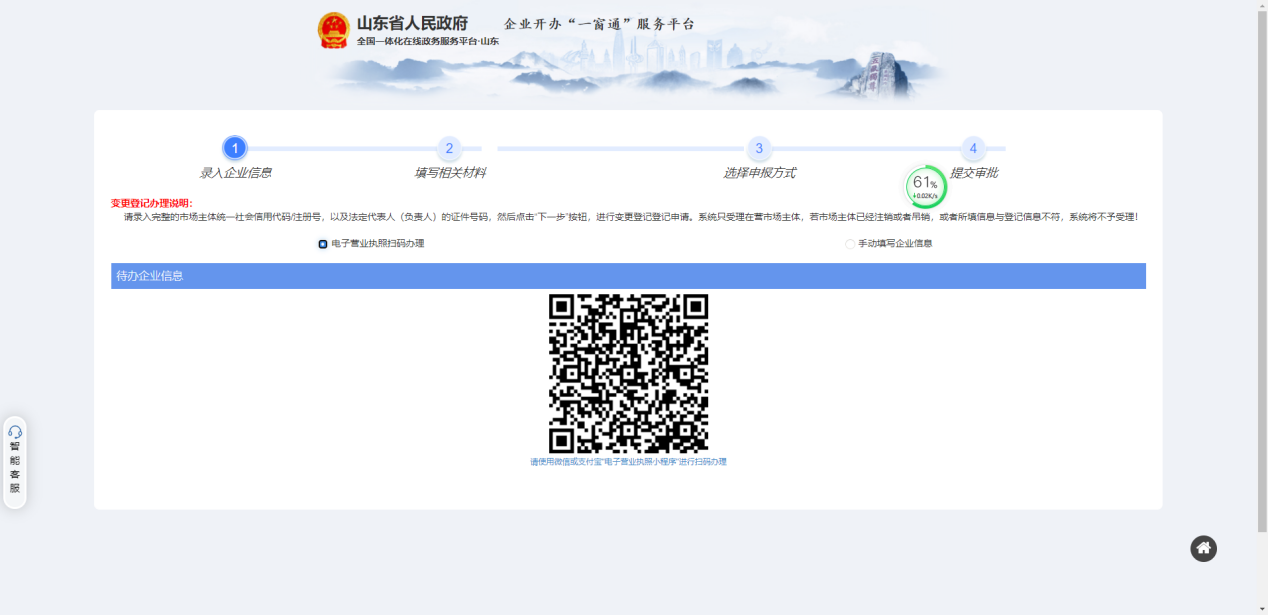Click 全国一体化在线政务服务平台·山东 subtitle
Image resolution: width=1268 pixels, height=615 pixels.
(x=428, y=41)
